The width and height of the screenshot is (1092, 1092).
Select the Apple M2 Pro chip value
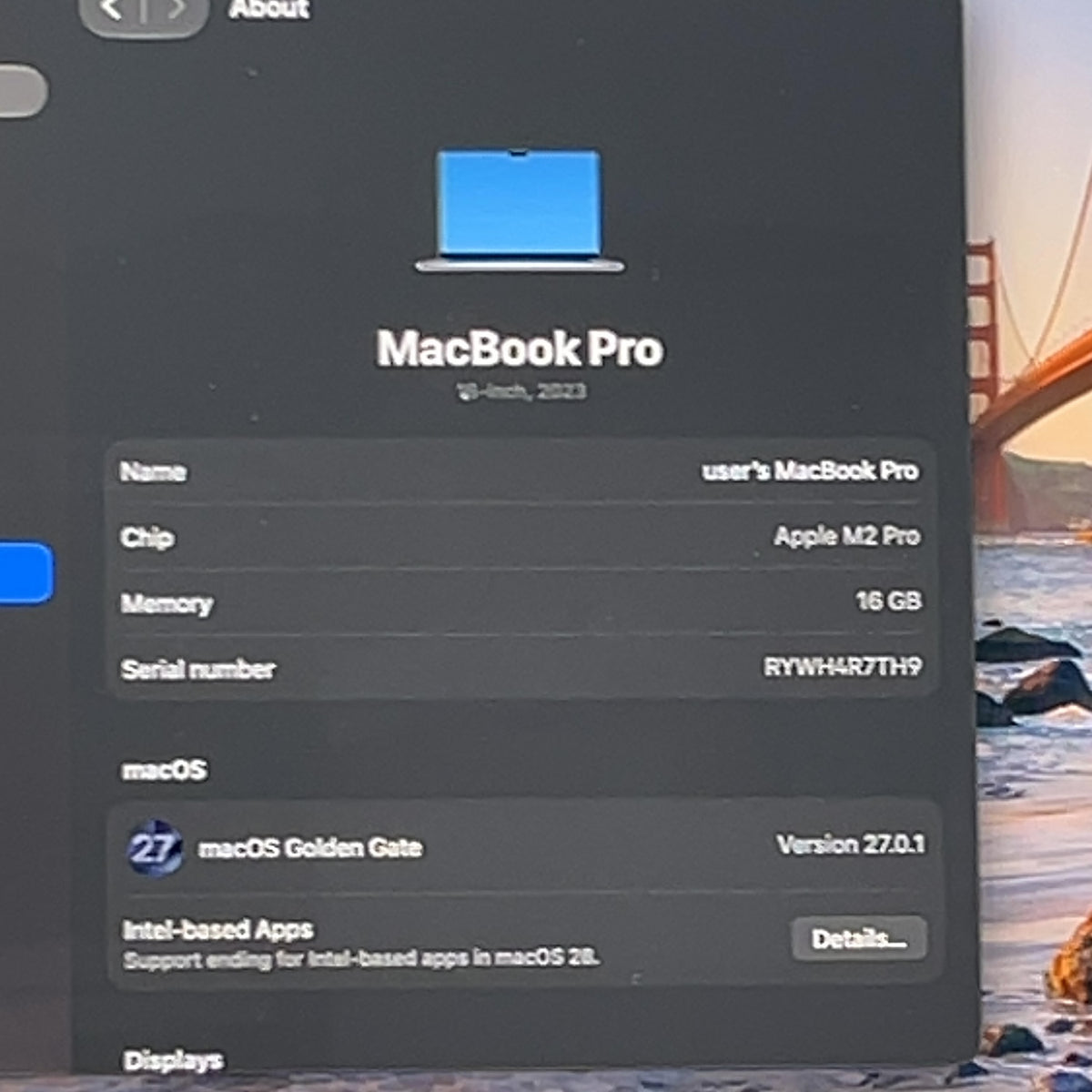(x=846, y=536)
